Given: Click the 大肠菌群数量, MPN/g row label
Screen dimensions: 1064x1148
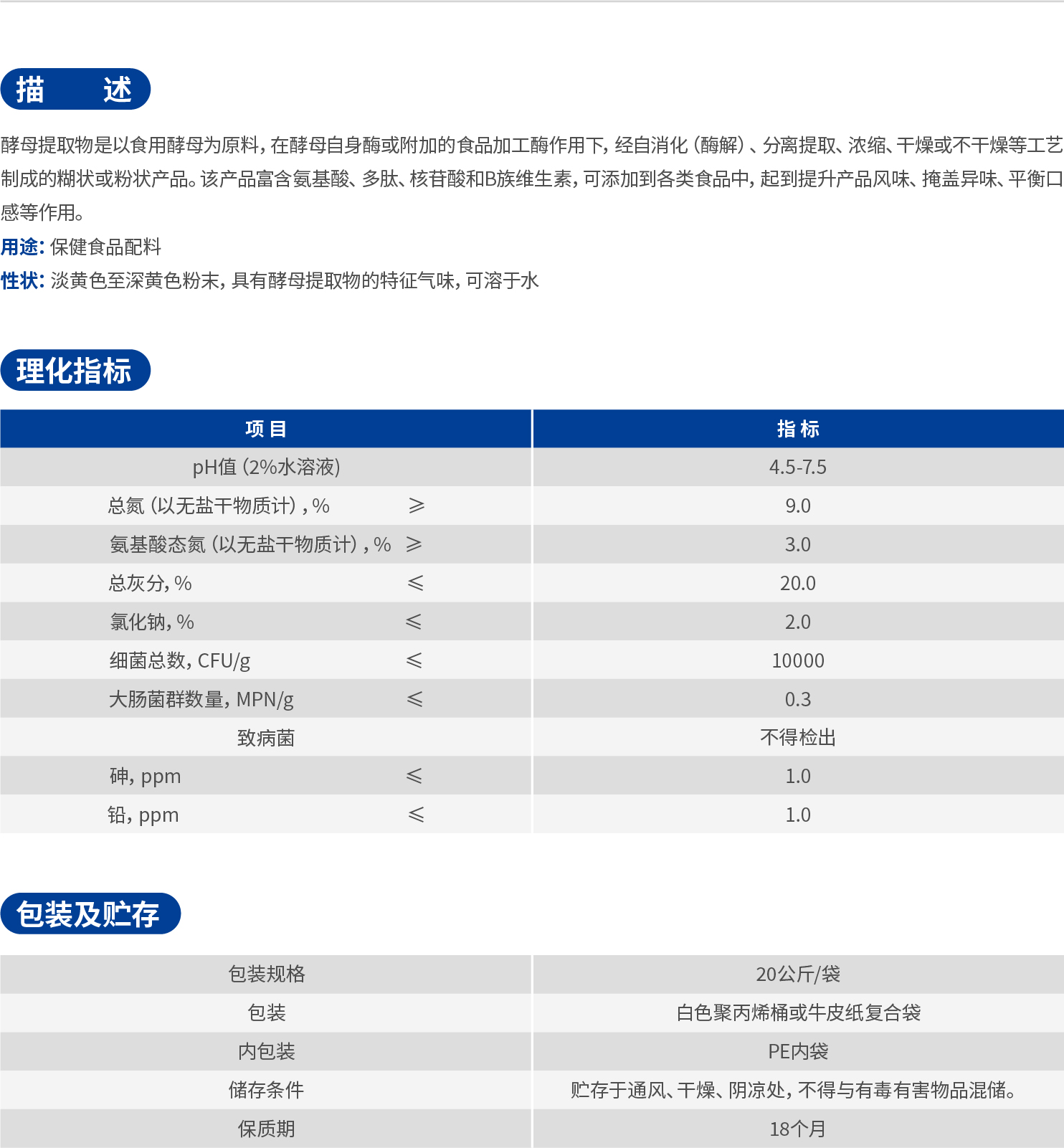Looking at the screenshot, I should tap(201, 700).
